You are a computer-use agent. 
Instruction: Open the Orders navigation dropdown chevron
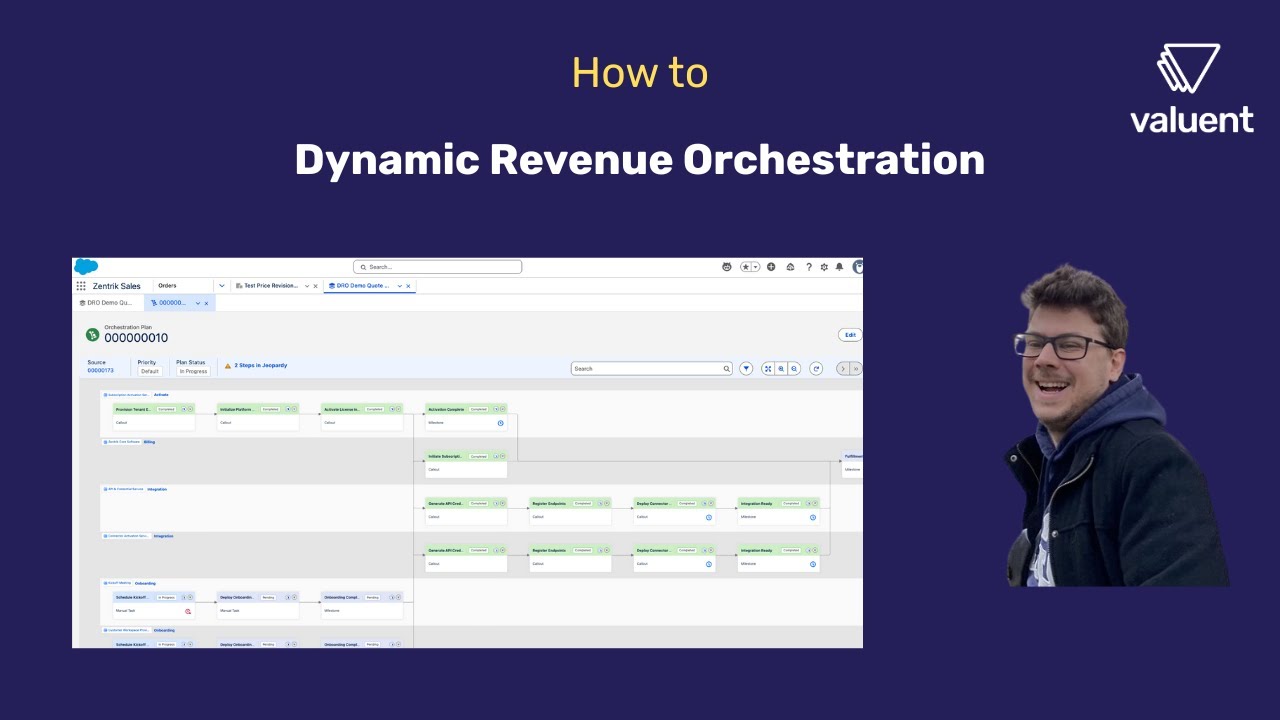pos(222,286)
